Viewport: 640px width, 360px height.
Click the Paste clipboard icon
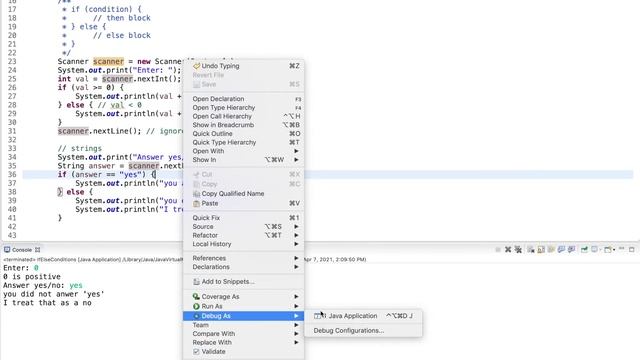(x=196, y=203)
